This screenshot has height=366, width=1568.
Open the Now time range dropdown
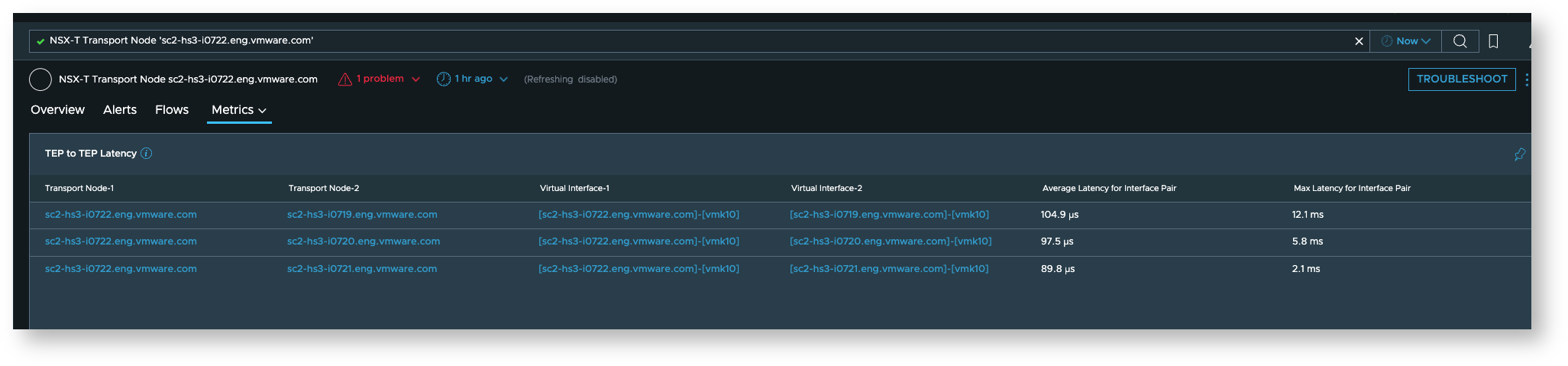[x=1405, y=41]
